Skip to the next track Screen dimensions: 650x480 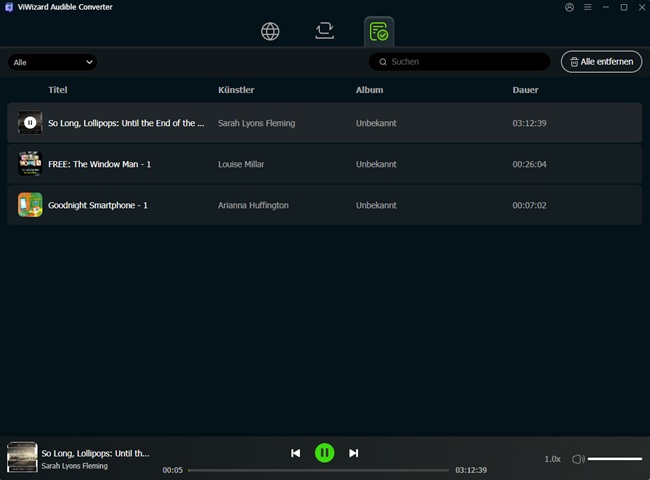354,453
